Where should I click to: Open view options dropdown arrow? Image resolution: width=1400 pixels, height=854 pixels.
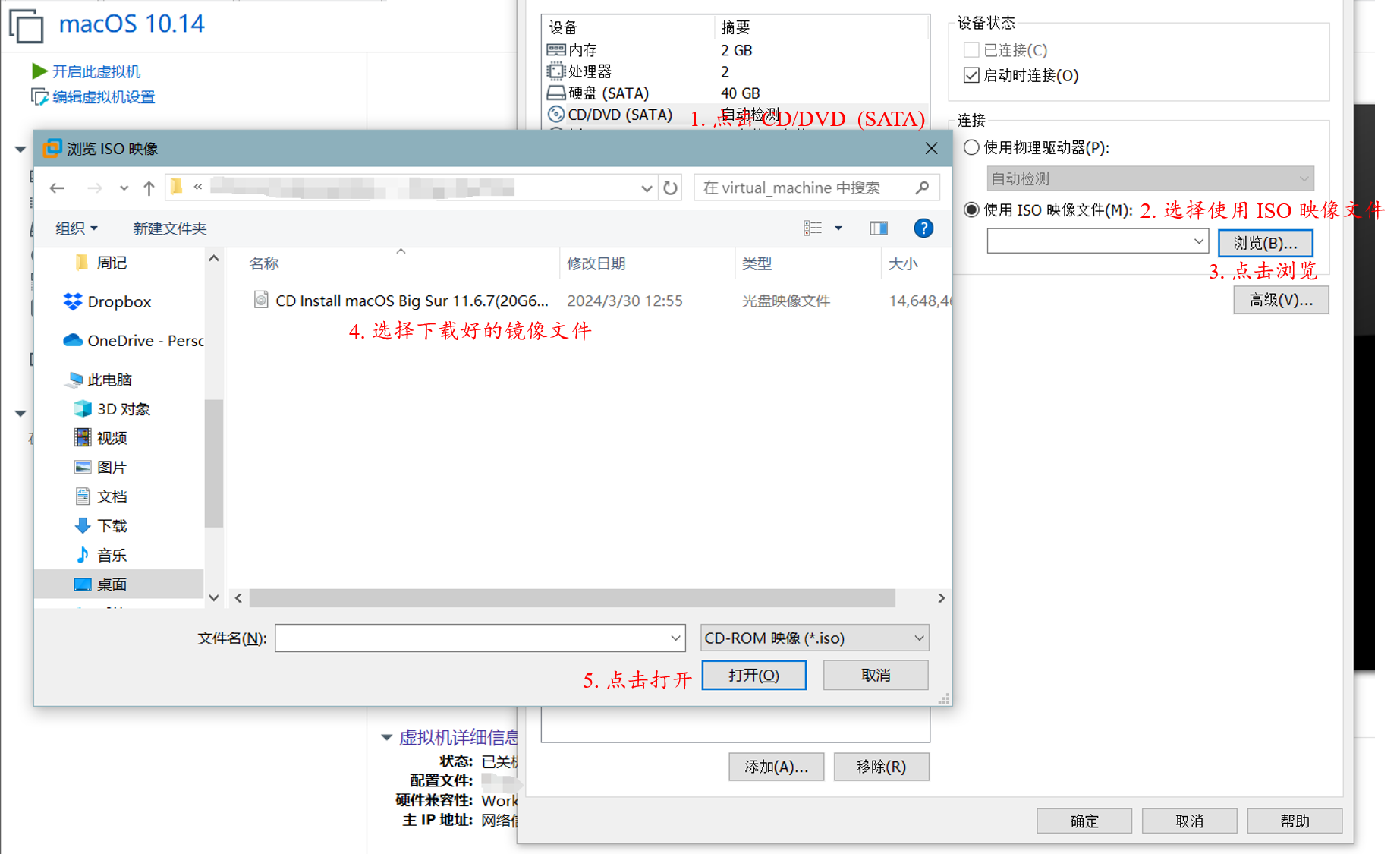(838, 228)
